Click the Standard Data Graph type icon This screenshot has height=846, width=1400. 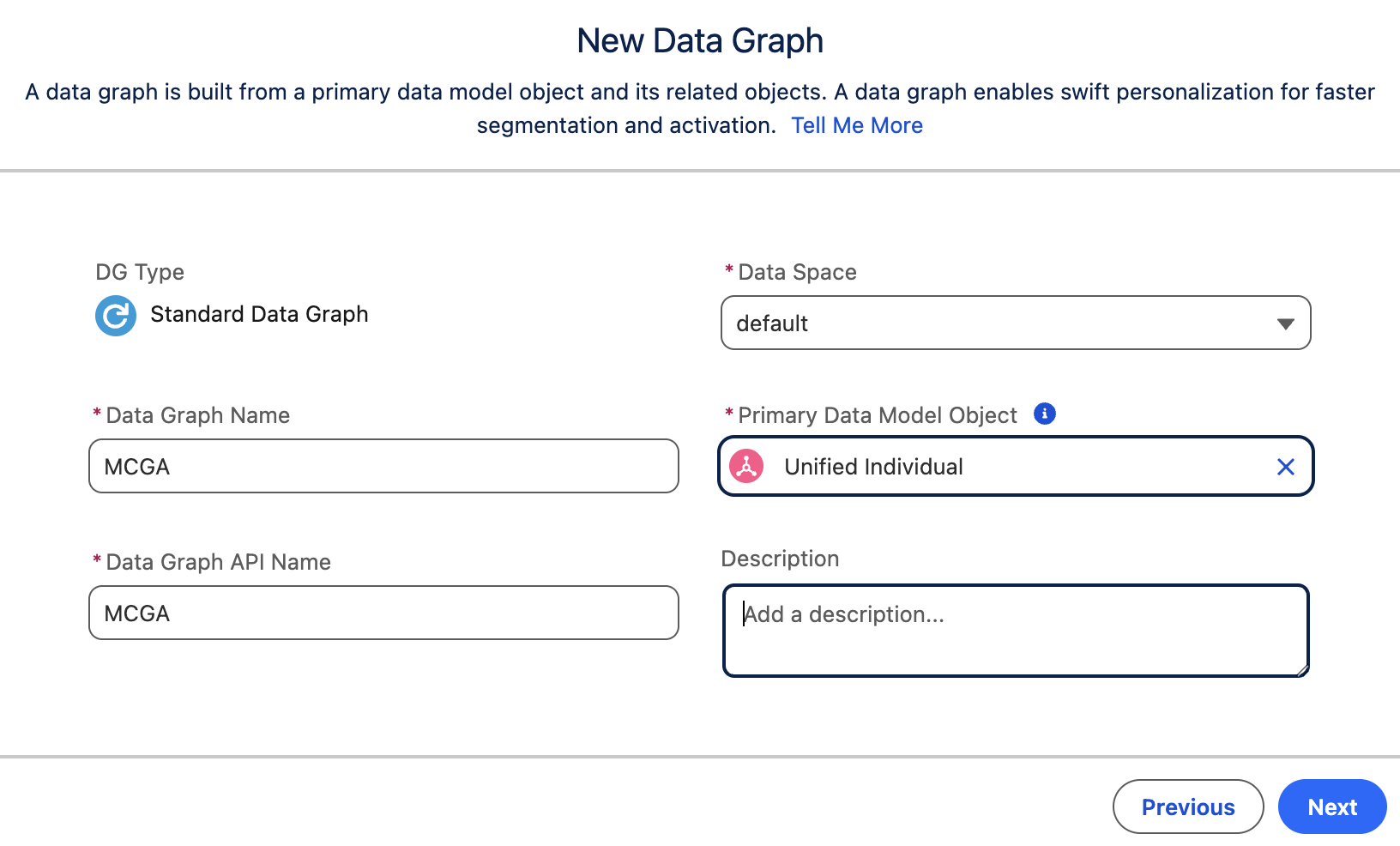(116, 316)
